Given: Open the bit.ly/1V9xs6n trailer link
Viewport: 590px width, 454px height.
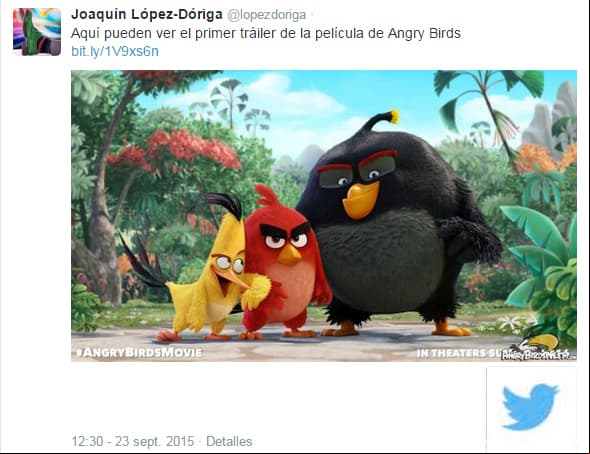Looking at the screenshot, I should tap(115, 51).
